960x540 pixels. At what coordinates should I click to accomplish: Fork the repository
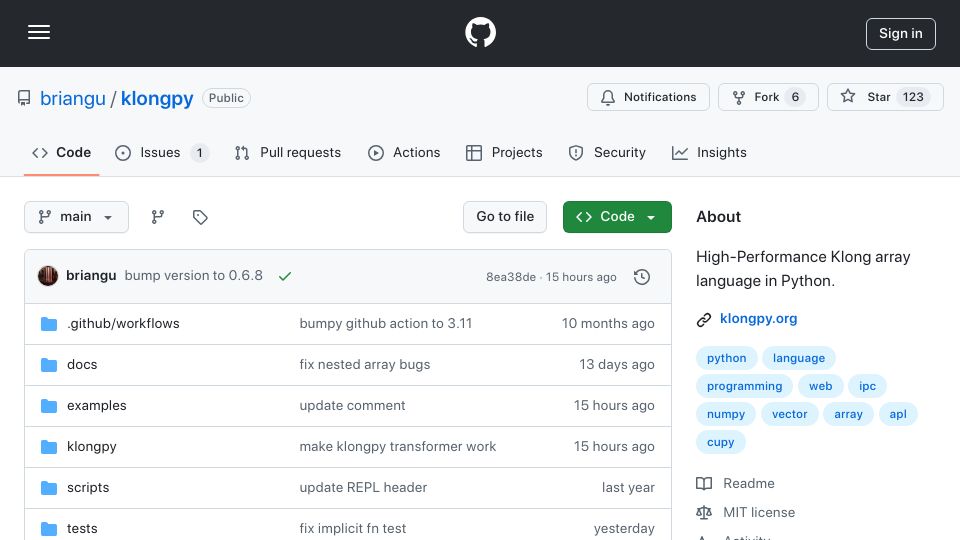(768, 97)
